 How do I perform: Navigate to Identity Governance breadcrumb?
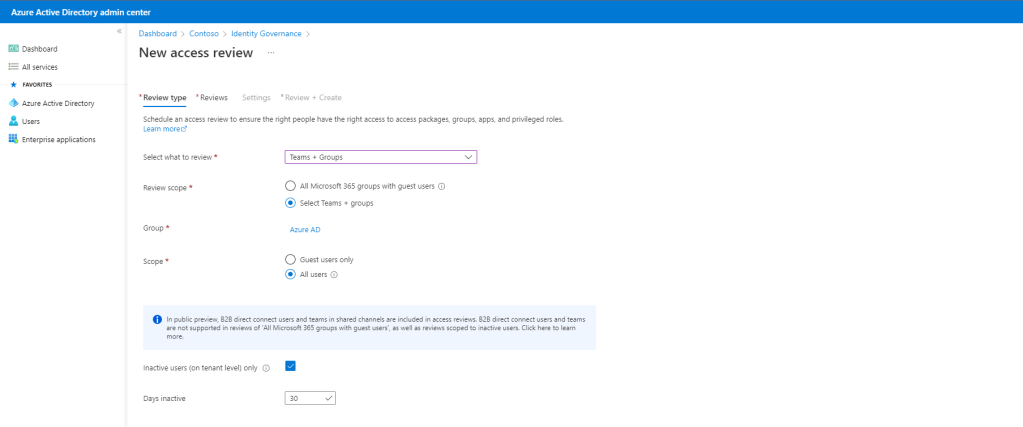pyautogui.click(x=267, y=34)
